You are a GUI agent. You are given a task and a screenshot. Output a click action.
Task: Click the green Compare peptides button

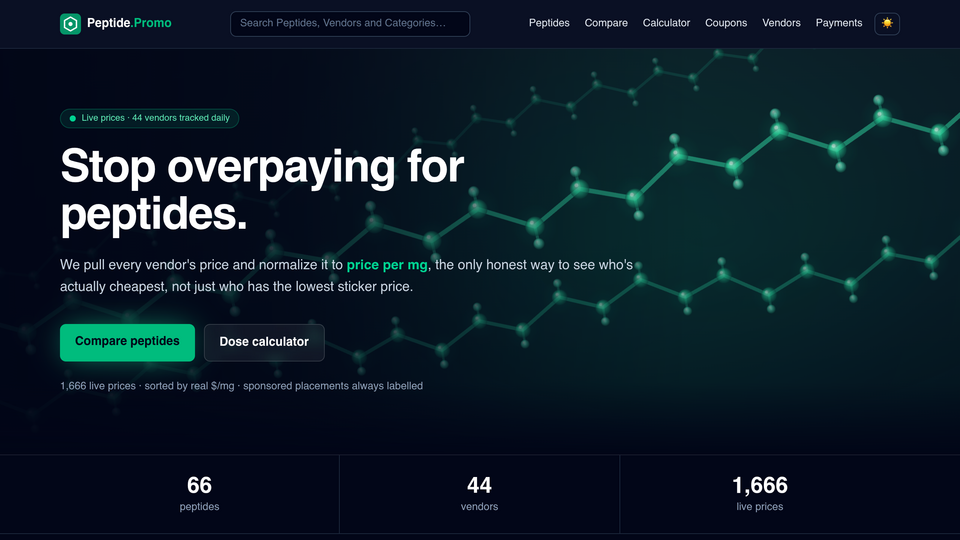(127, 342)
